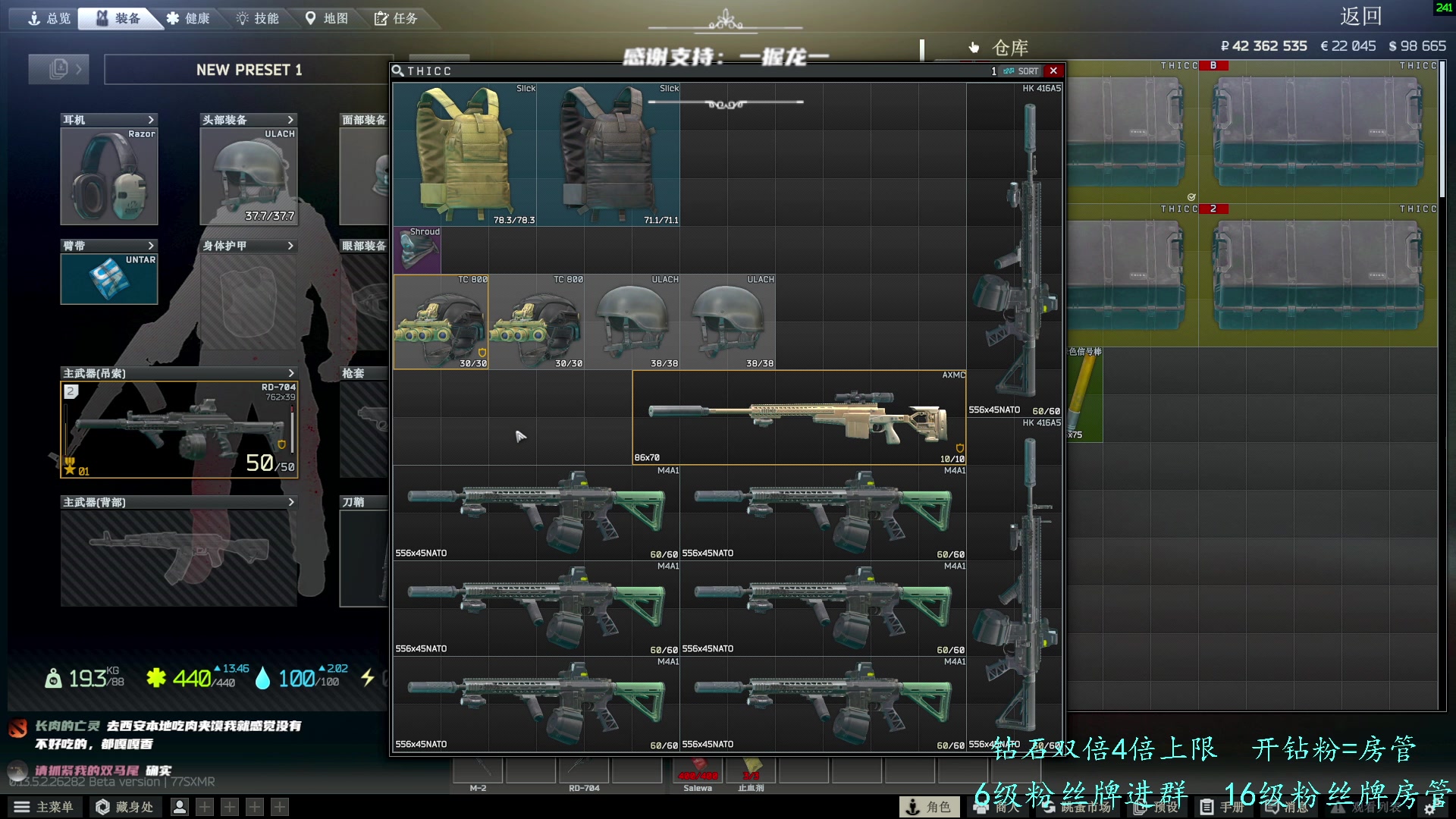Click the stash scrollbar on right edge
This screenshot has width=1456, height=819.
coord(1442,129)
